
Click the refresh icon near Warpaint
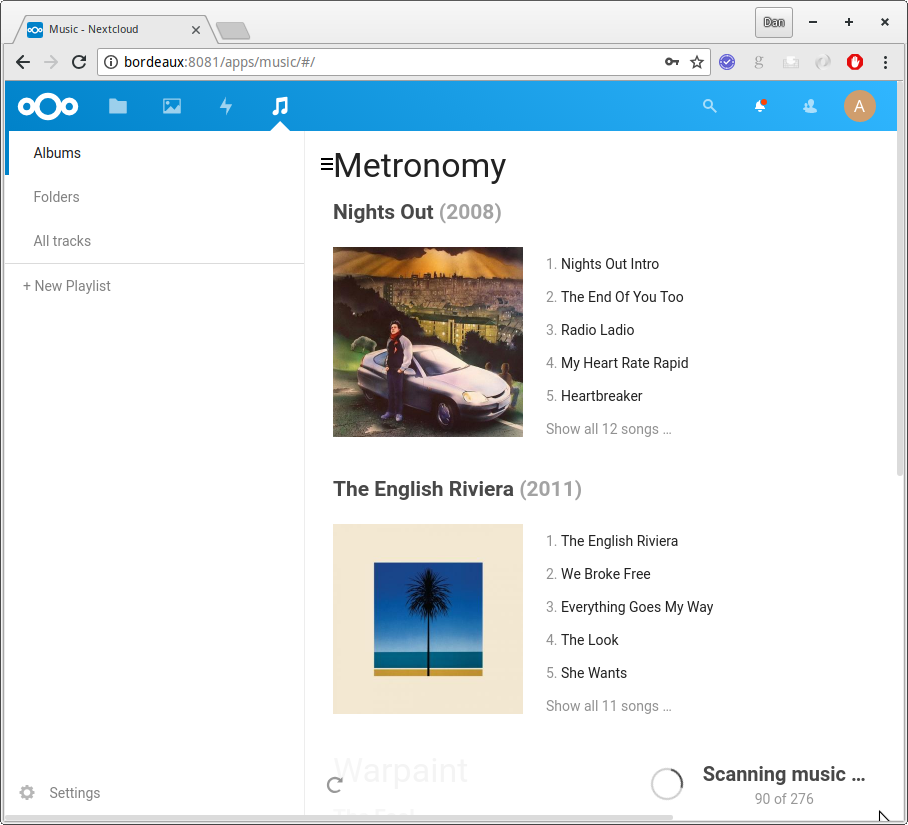335,784
